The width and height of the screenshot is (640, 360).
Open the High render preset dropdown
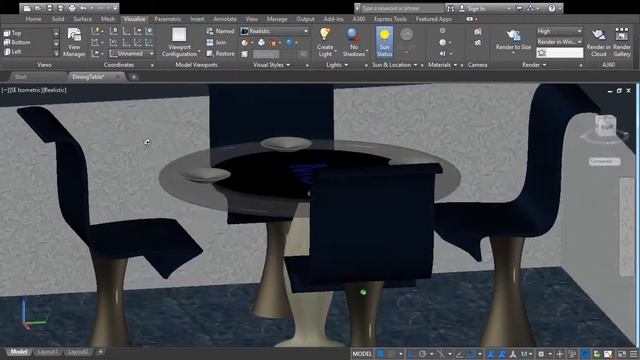[x=559, y=31]
